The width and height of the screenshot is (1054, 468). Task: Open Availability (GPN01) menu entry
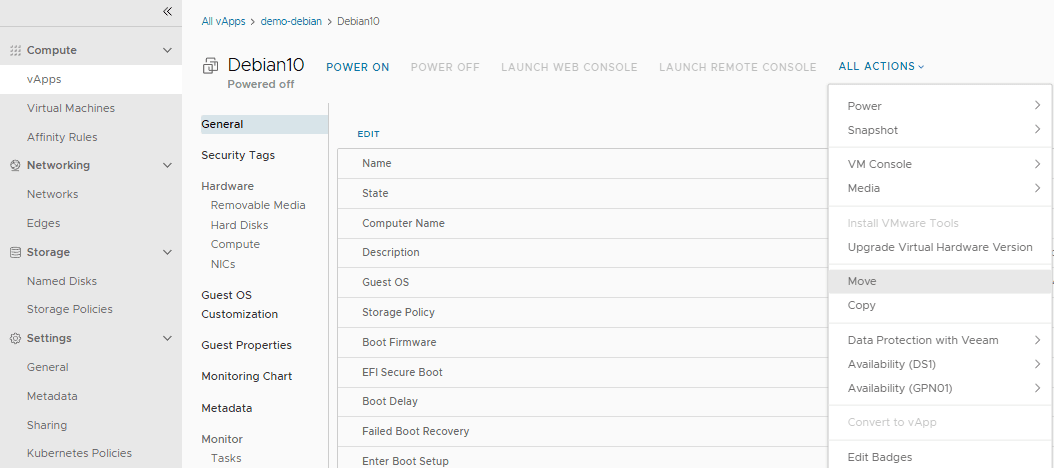(940, 388)
